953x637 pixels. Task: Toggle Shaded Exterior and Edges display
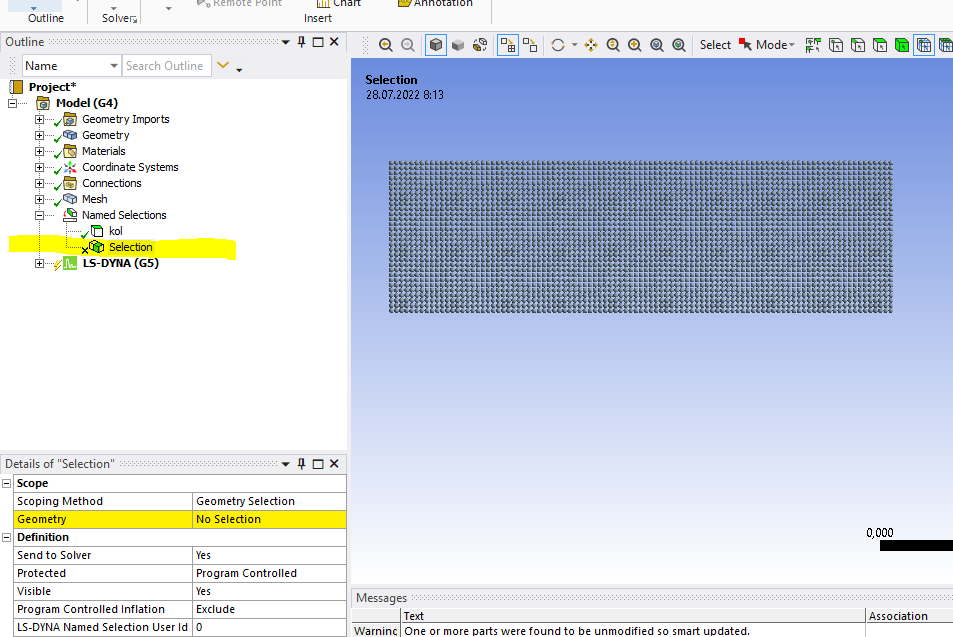click(x=436, y=45)
